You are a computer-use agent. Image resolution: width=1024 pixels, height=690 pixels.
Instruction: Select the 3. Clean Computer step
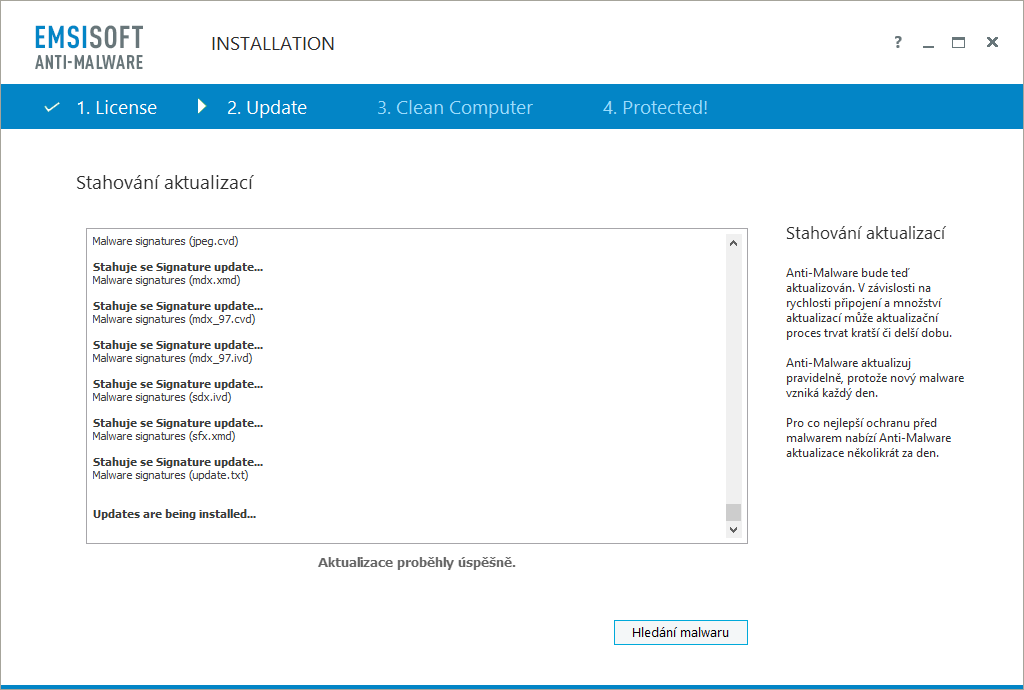tap(455, 107)
